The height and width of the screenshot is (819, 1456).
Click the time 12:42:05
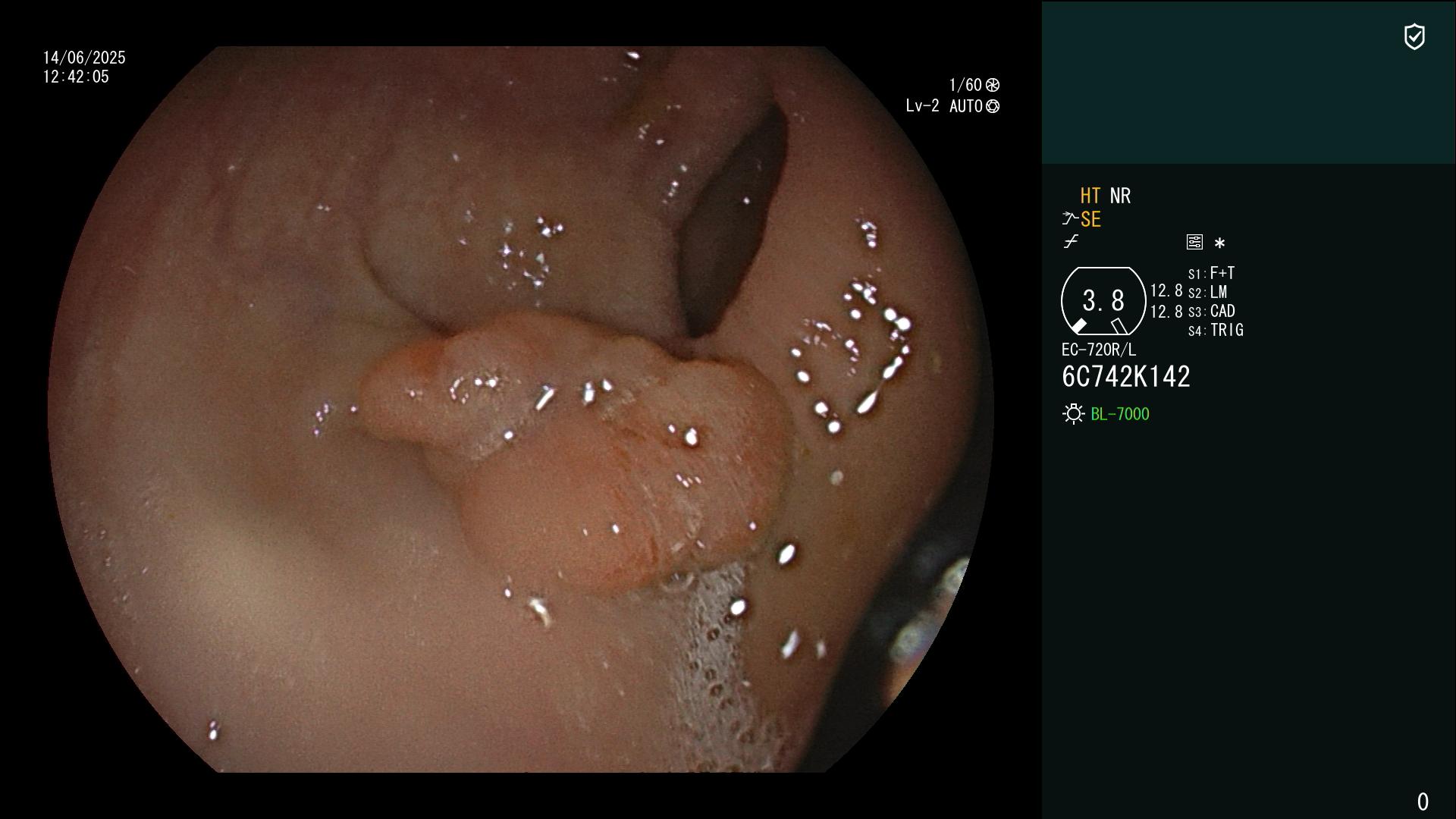click(x=76, y=77)
